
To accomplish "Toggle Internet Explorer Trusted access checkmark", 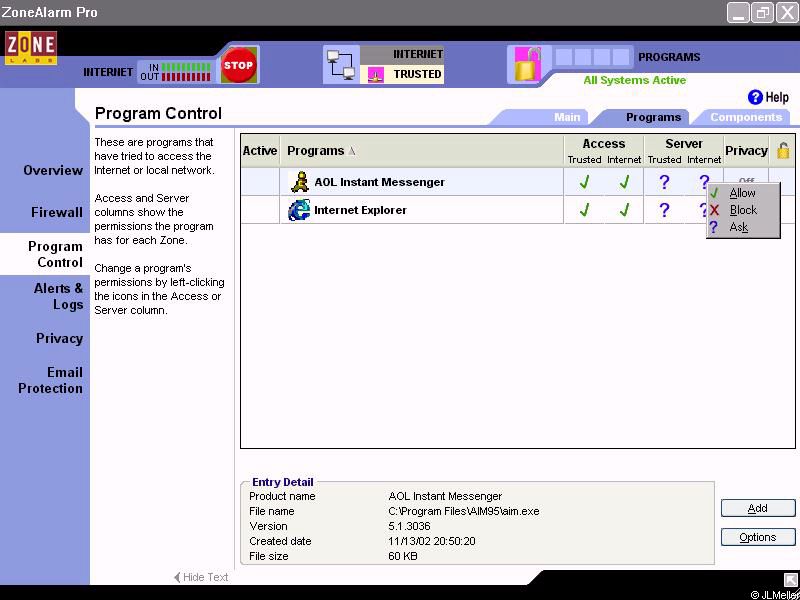I will [584, 210].
